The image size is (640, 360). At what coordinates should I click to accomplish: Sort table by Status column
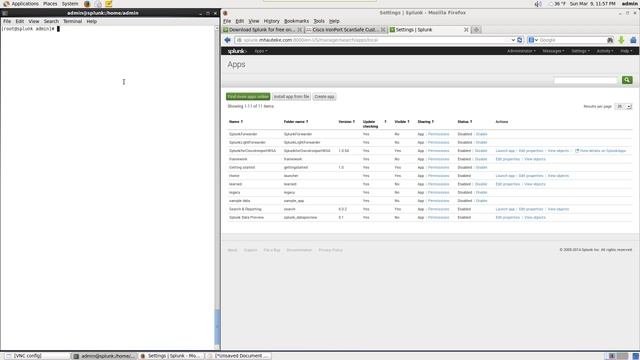pyautogui.click(x=464, y=122)
